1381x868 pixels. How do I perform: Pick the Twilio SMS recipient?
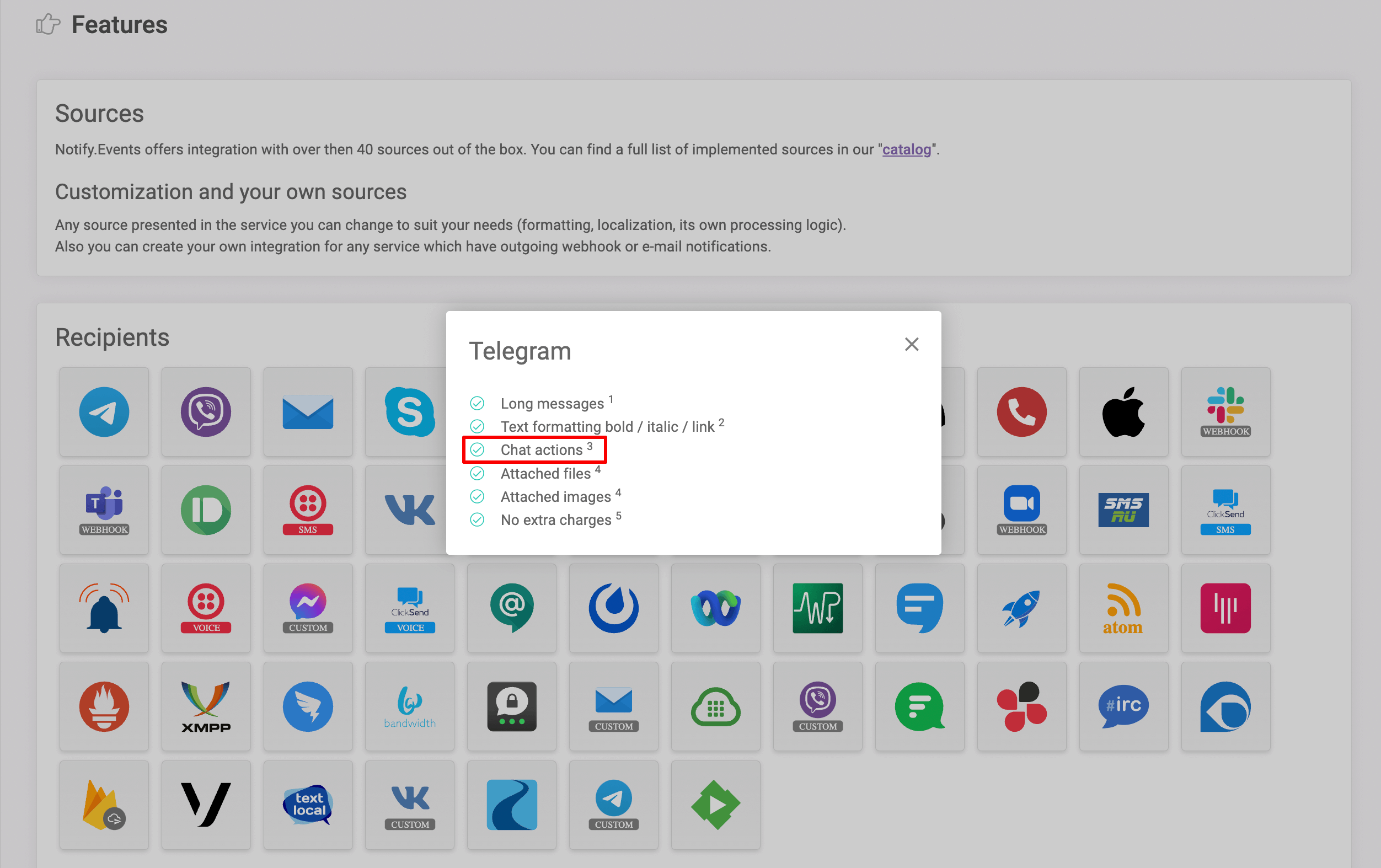click(x=308, y=510)
